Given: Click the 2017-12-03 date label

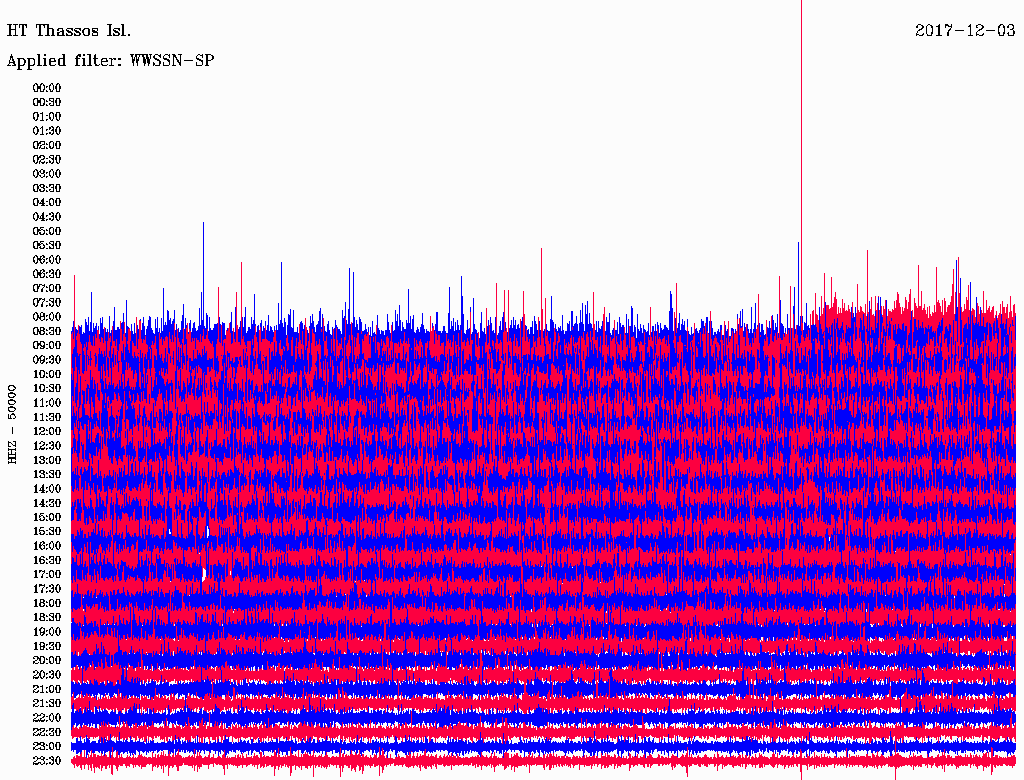Looking at the screenshot, I should [x=965, y=30].
